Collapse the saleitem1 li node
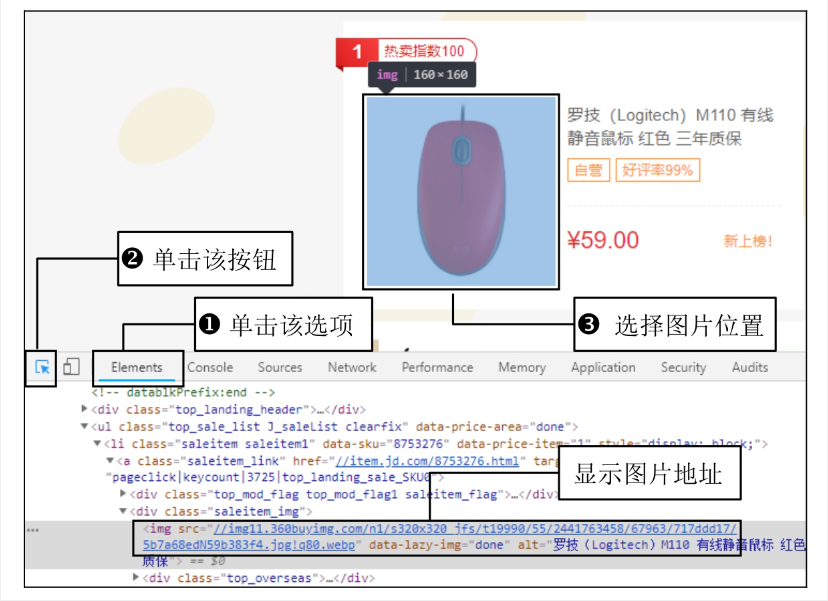This screenshot has width=828, height=601. [x=97, y=443]
